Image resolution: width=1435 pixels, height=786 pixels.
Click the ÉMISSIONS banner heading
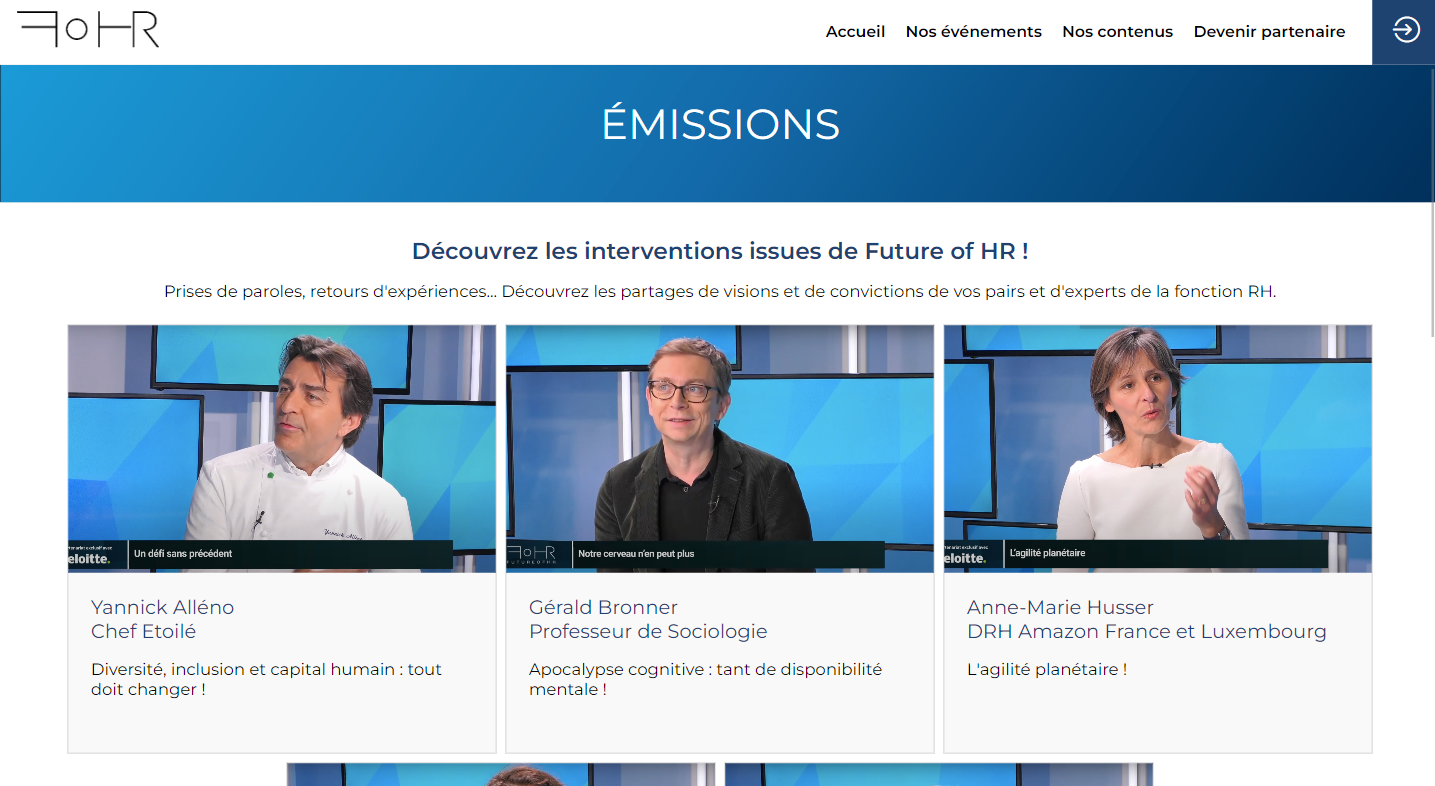720,124
